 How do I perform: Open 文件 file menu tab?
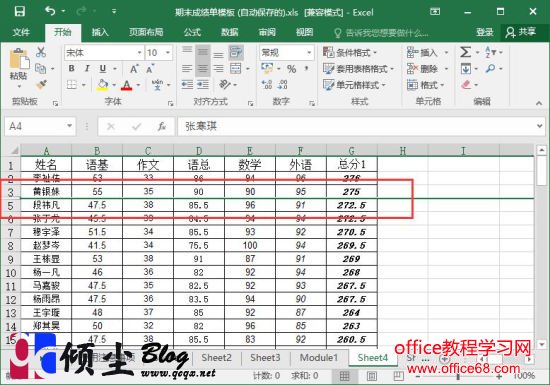21,33
